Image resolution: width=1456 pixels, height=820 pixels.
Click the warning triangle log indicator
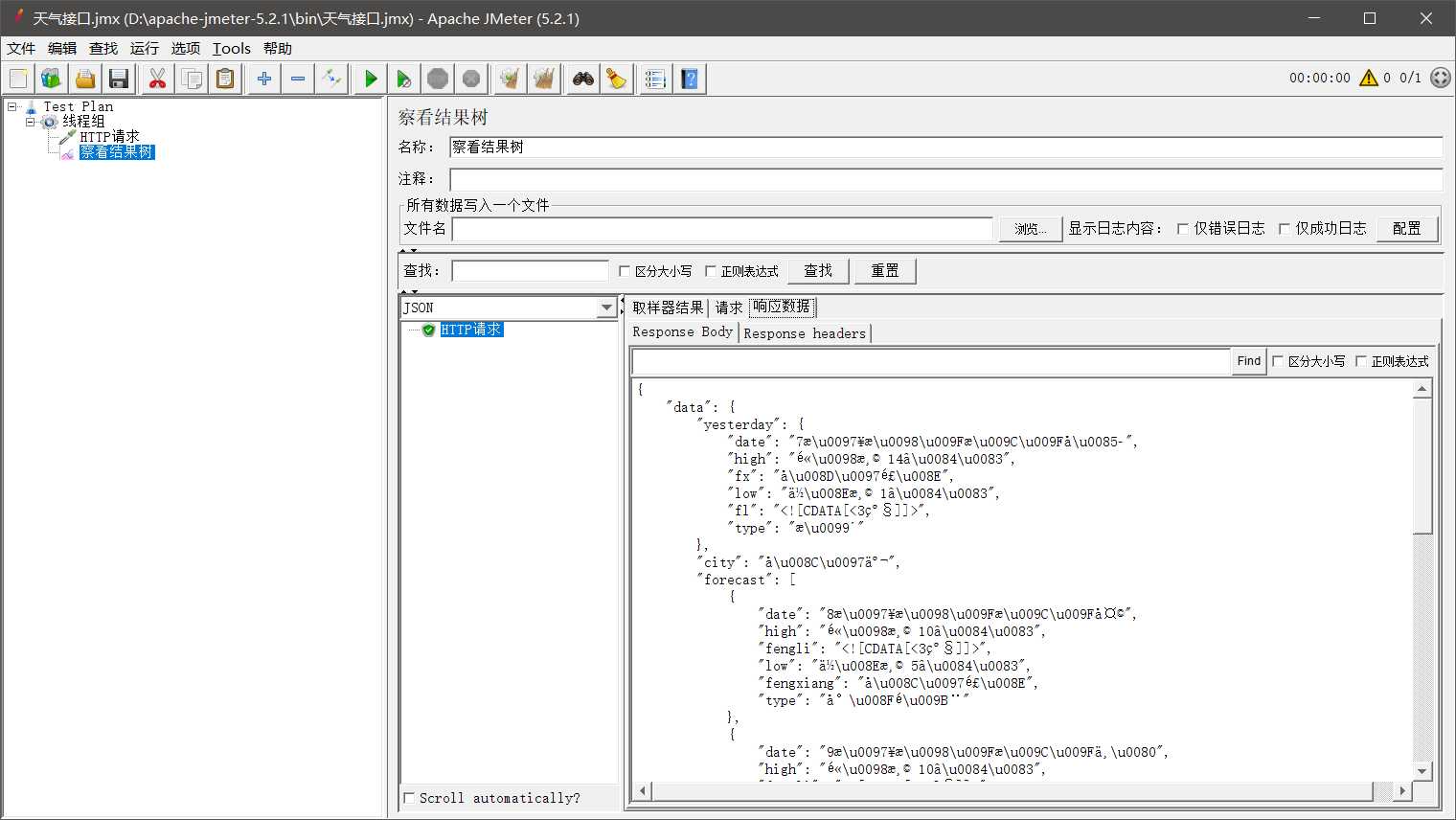[x=1369, y=78]
